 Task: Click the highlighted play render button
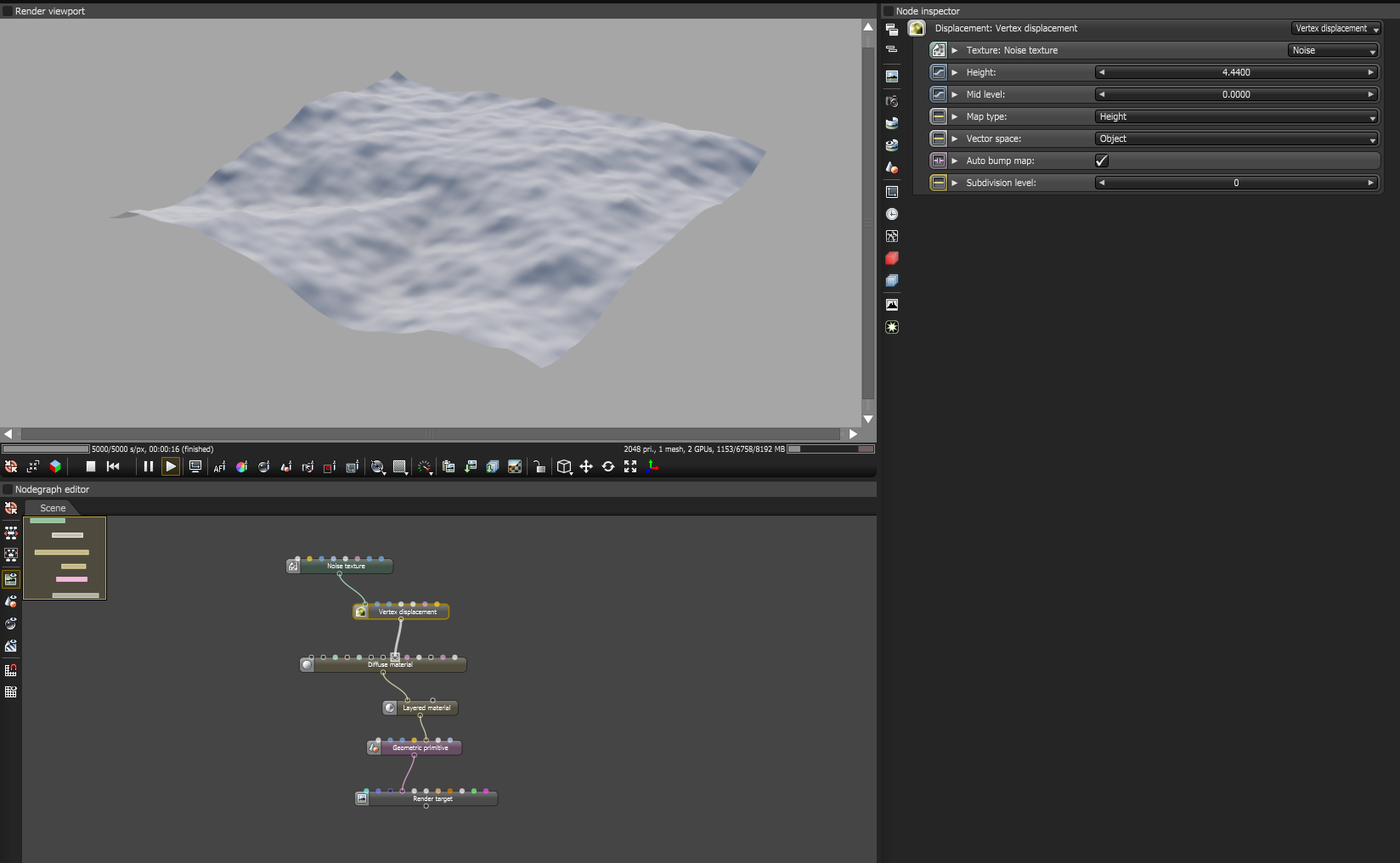point(171,466)
